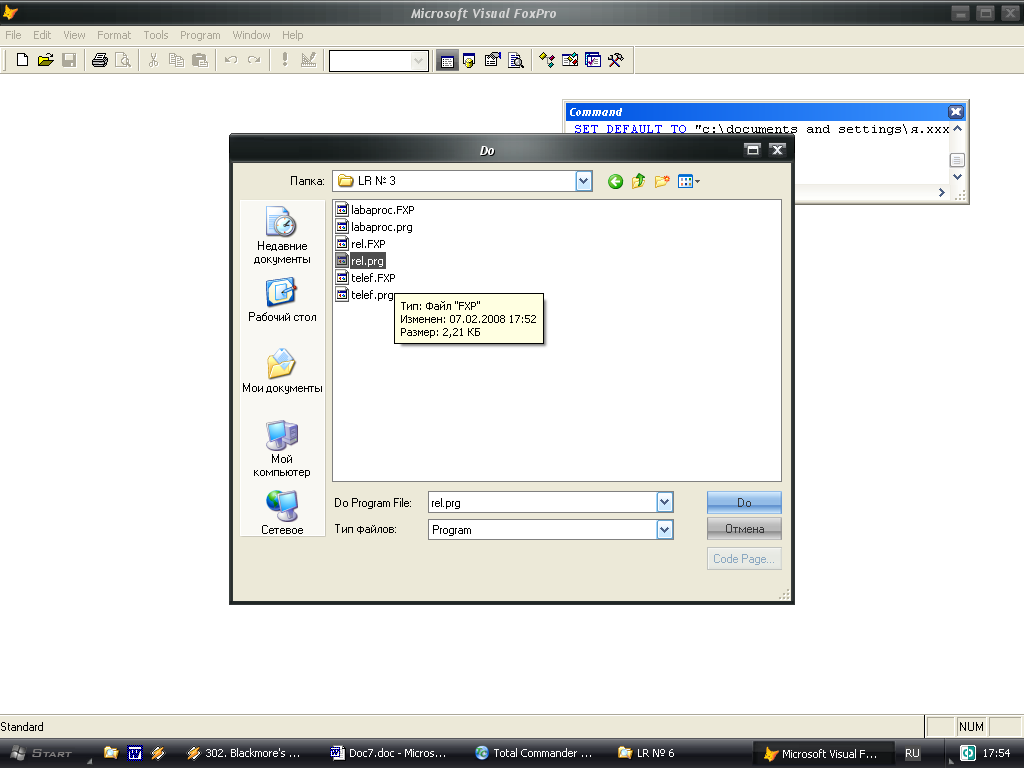Select the rel.FXP file

pyautogui.click(x=360, y=244)
